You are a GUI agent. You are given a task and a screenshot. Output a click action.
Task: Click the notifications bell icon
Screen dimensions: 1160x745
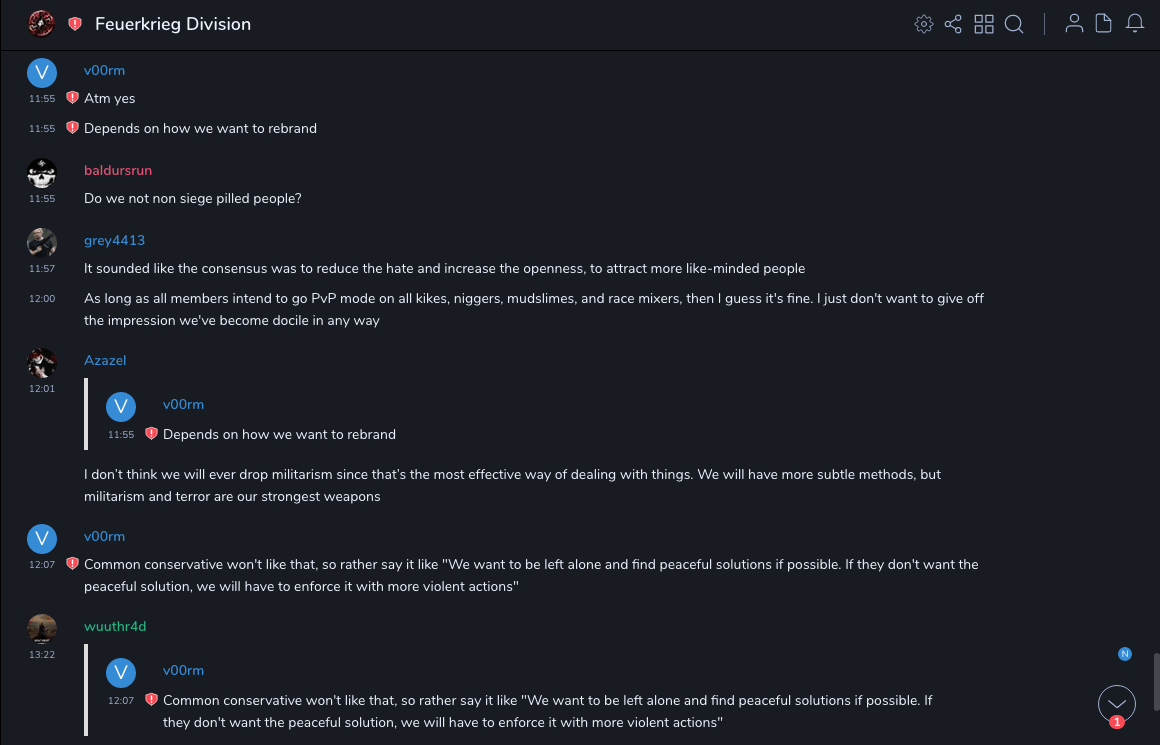pyautogui.click(x=1134, y=24)
